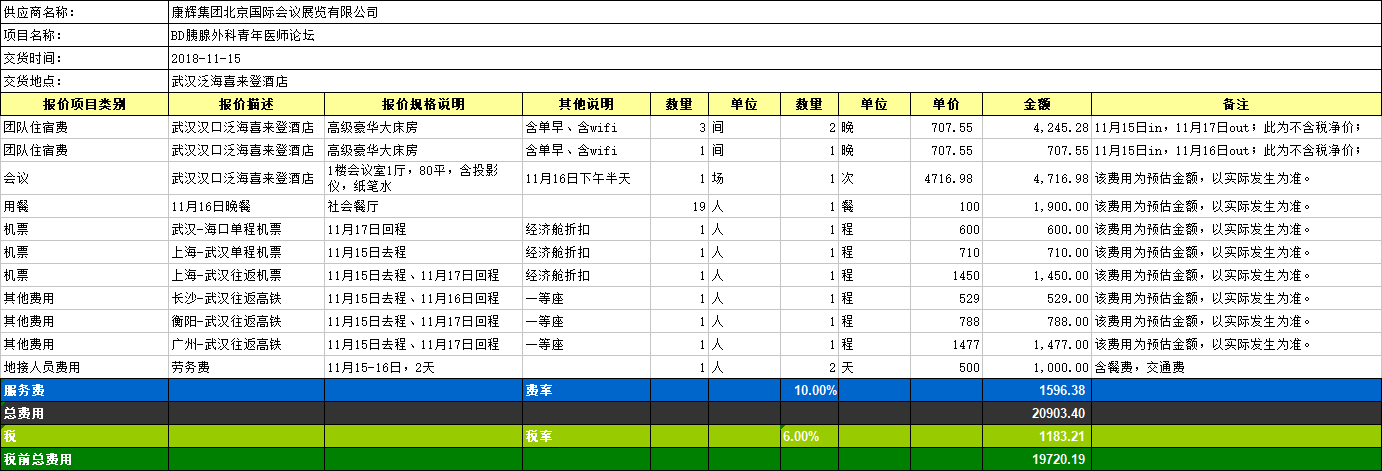The width and height of the screenshot is (1382, 471).
Task: Click the unit price cell 4716.98
Action: coord(946,178)
